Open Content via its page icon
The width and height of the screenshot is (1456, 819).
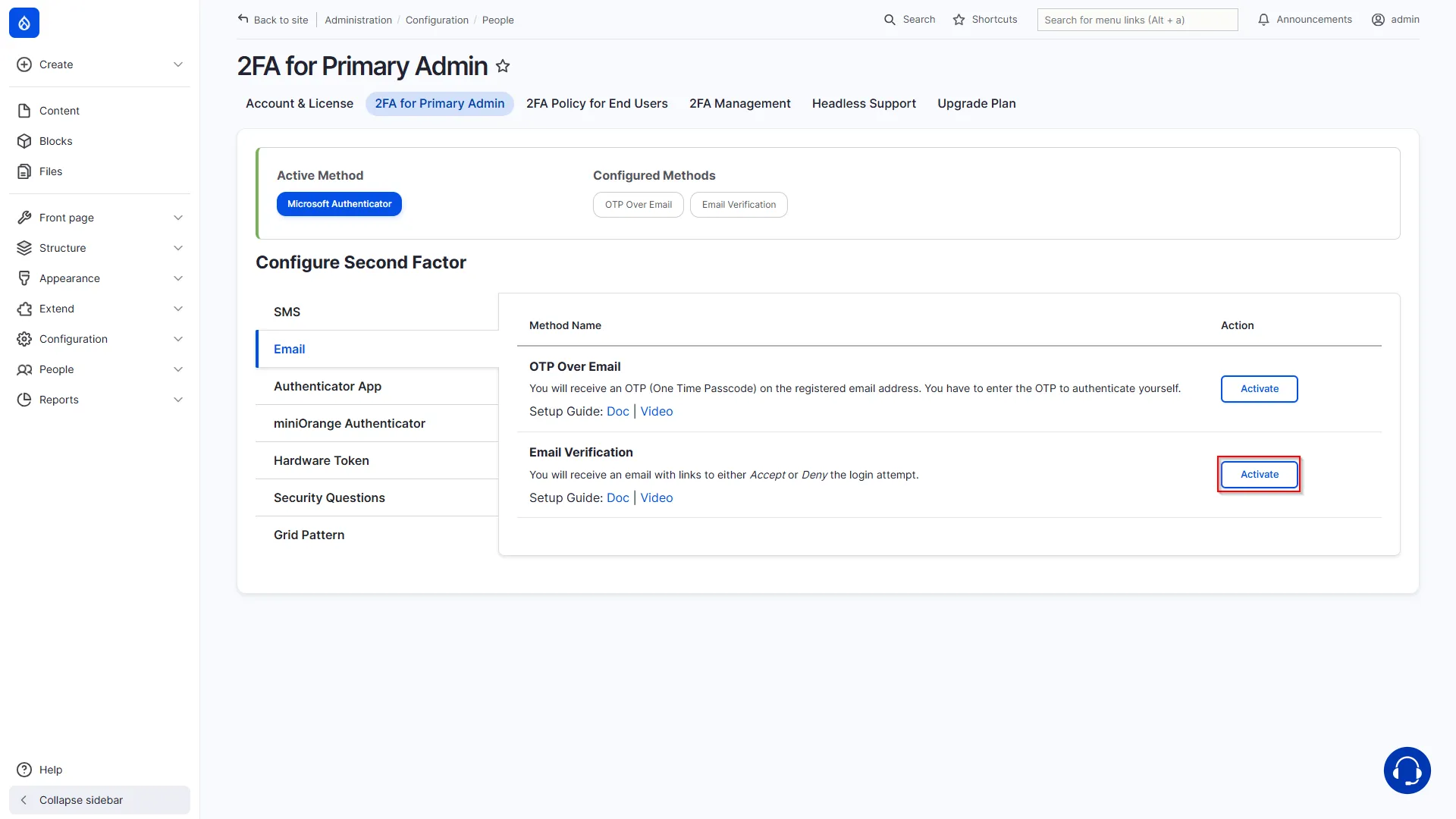[x=24, y=111]
